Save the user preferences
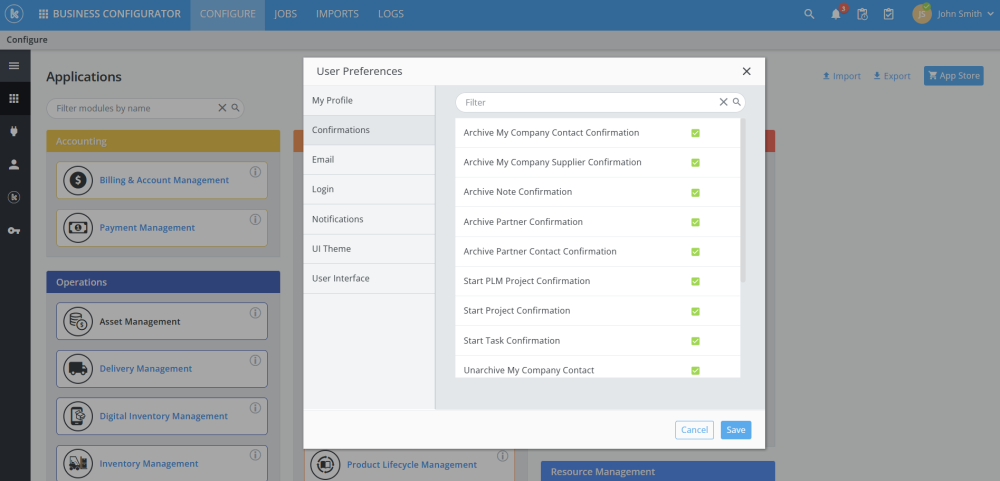The height and width of the screenshot is (481, 1000). point(735,430)
